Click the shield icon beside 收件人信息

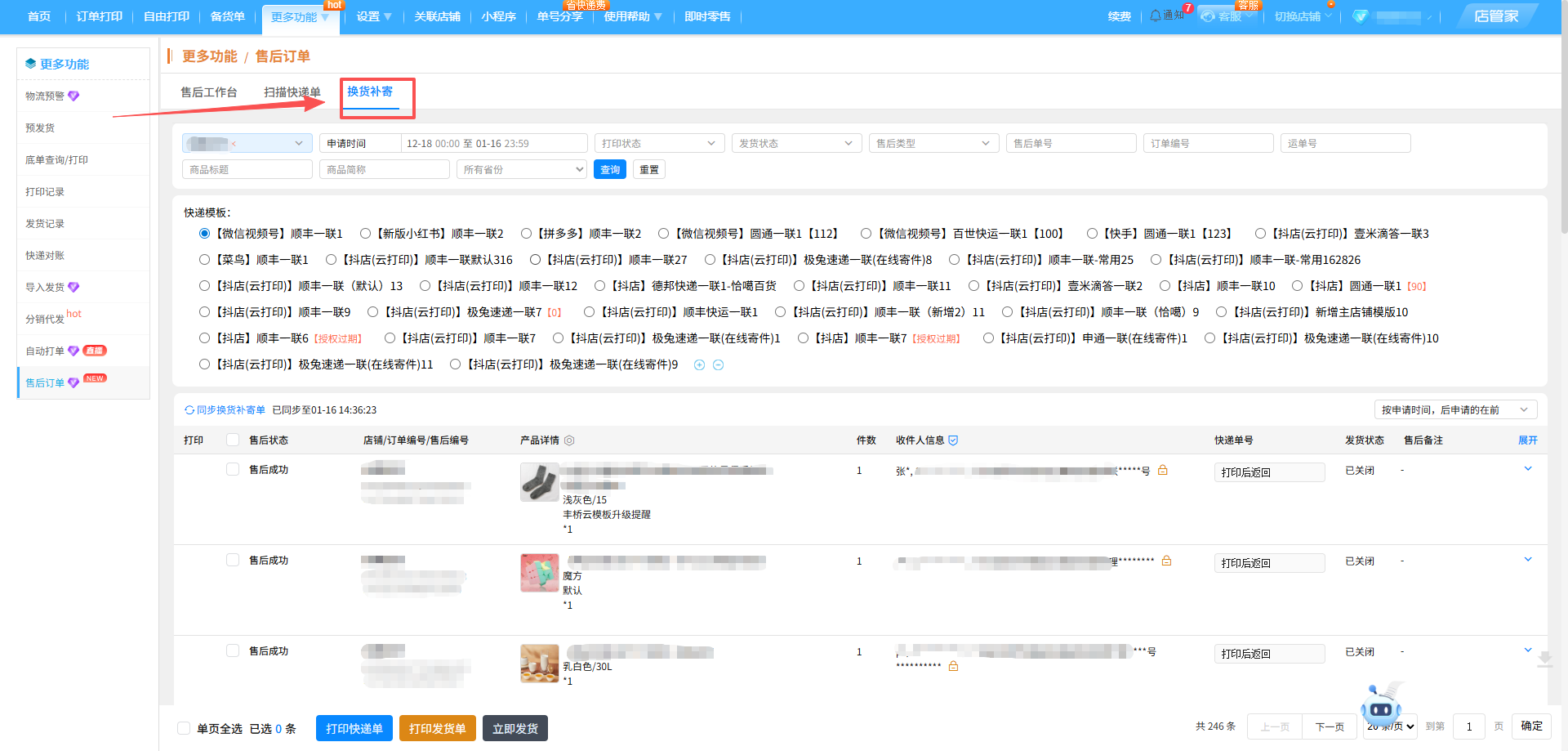[953, 440]
